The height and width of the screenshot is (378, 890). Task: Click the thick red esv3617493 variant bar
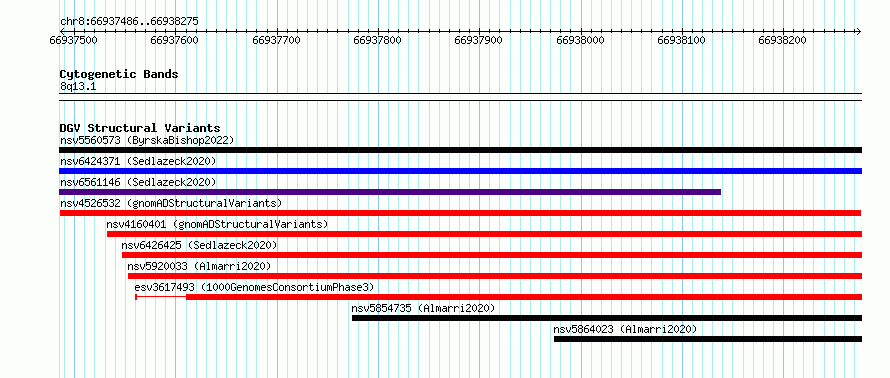(x=524, y=297)
